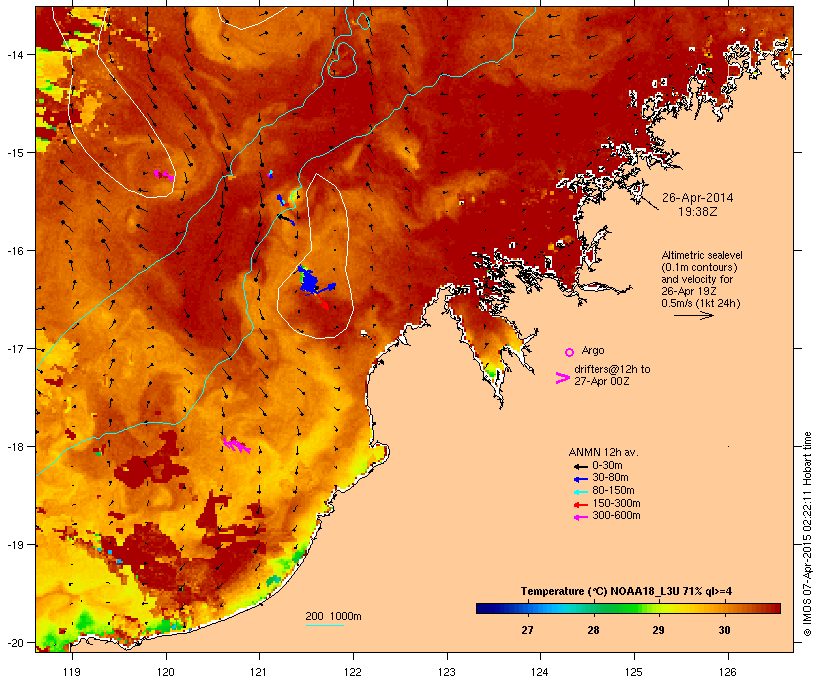This screenshot has width=820, height=680.
Task: Click the Temperature NOAA18_L3U title text
Action: [x=626, y=591]
